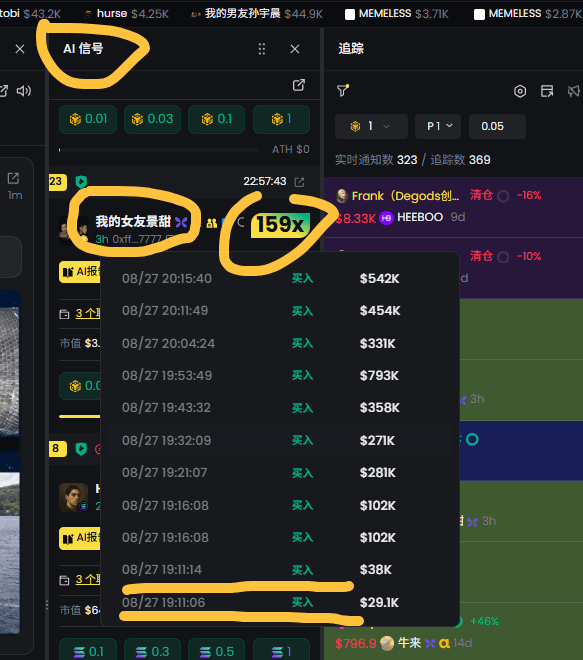Open the 3个 link in first card
583x660 pixels.
[x=88, y=314]
